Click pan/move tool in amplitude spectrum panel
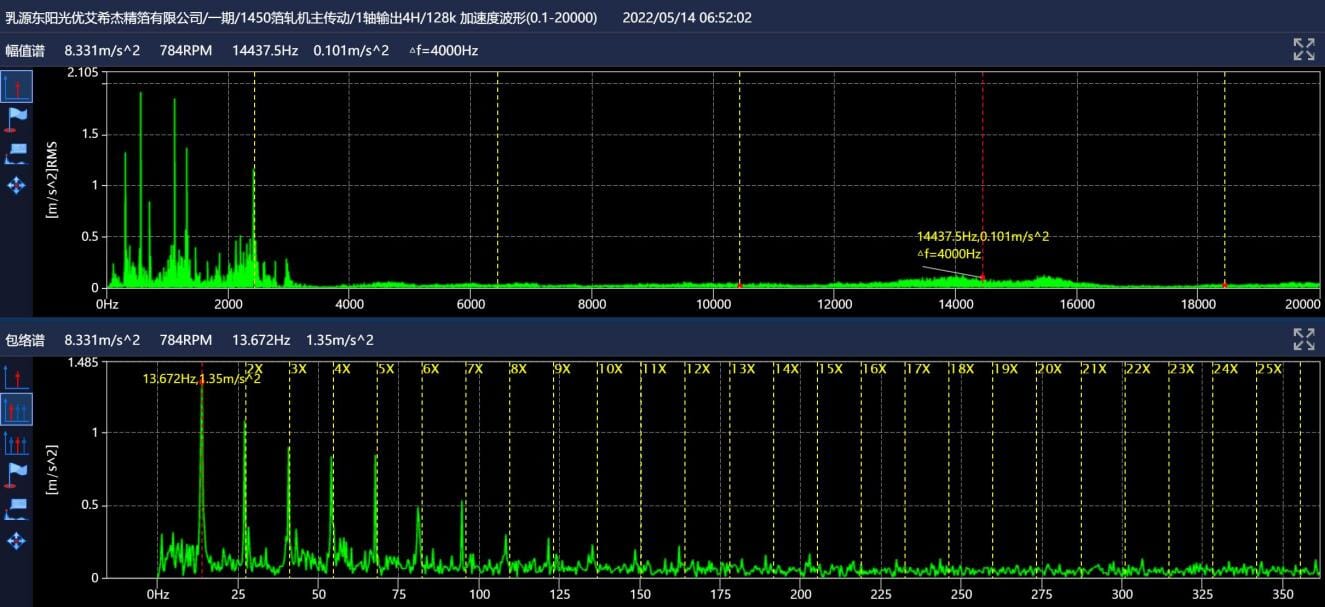The image size is (1325, 607). (17, 185)
